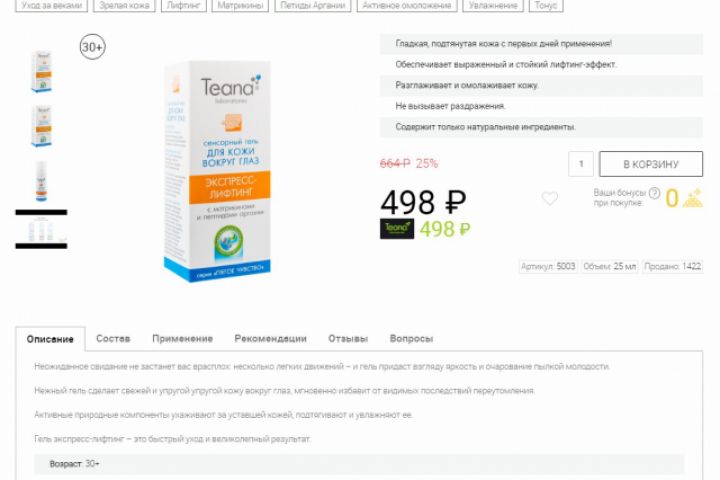Screen dimensions: 720x480
Task: Select the fourth thumbnail with three products
Action: coord(41,230)
